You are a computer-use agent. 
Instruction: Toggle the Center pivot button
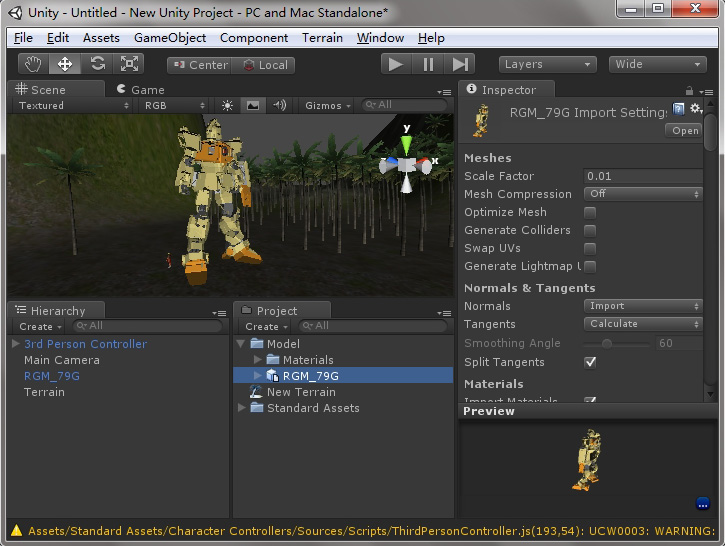tap(200, 65)
